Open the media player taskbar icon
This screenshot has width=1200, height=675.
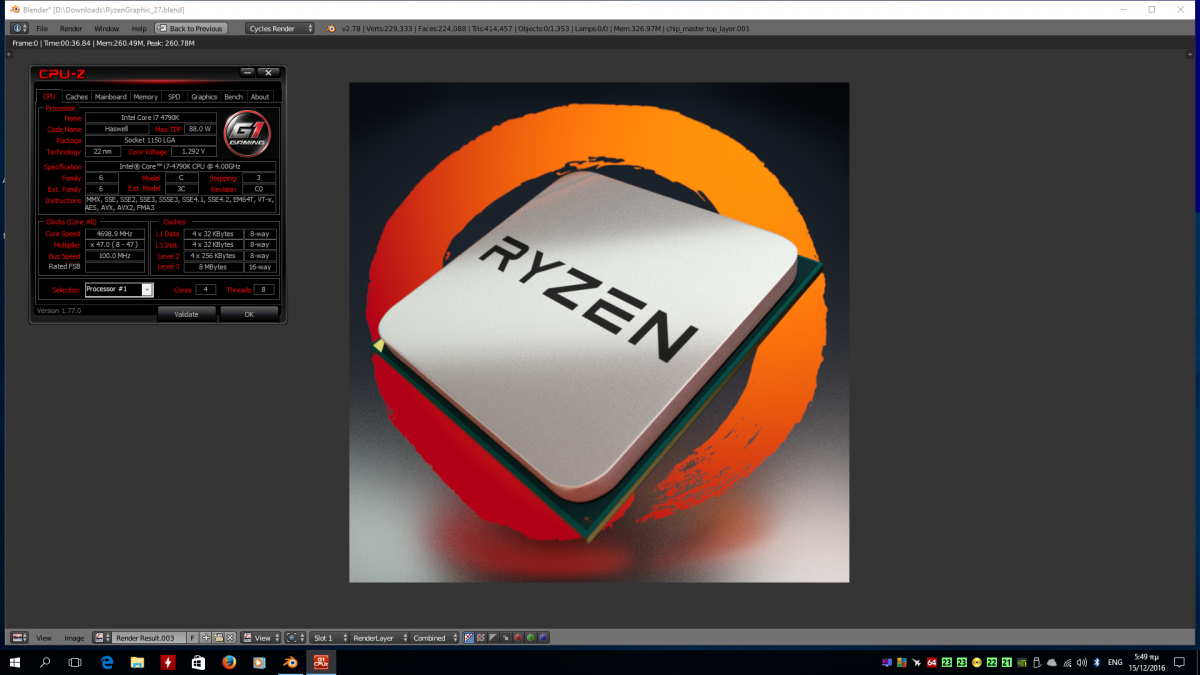click(259, 662)
